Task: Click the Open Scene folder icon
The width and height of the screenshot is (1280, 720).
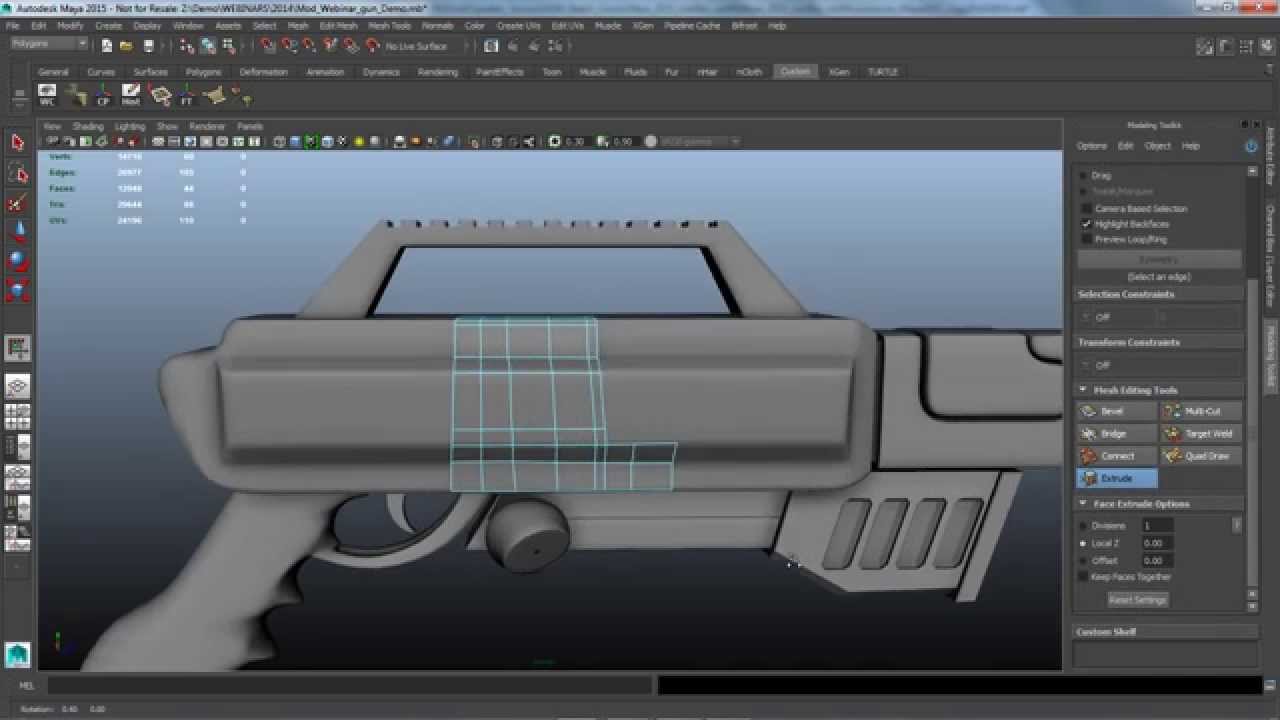Action: (x=126, y=46)
